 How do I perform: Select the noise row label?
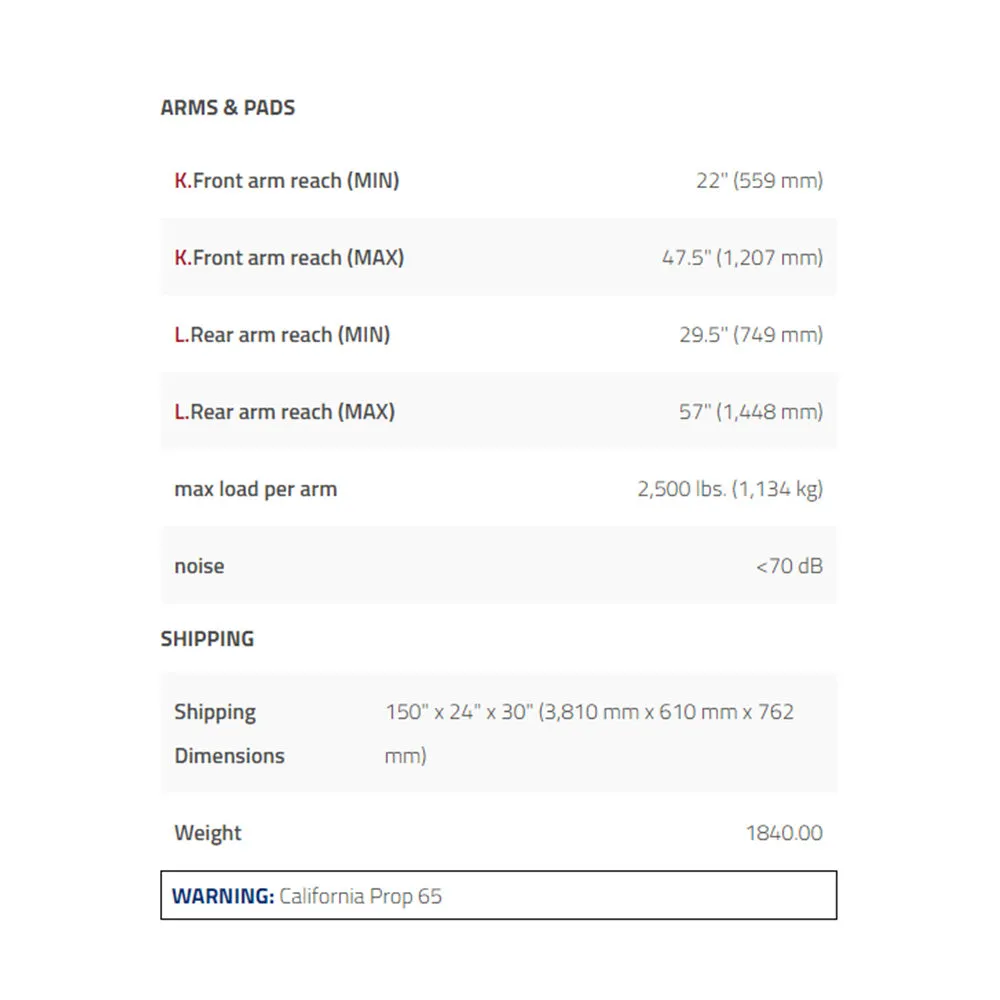199,566
